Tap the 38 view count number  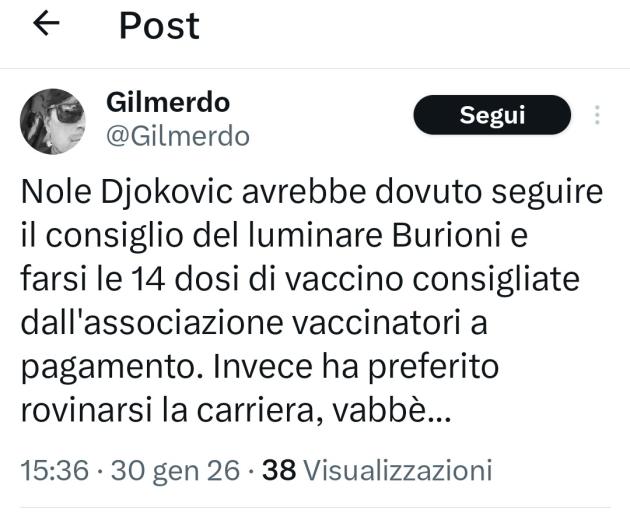(x=279, y=470)
